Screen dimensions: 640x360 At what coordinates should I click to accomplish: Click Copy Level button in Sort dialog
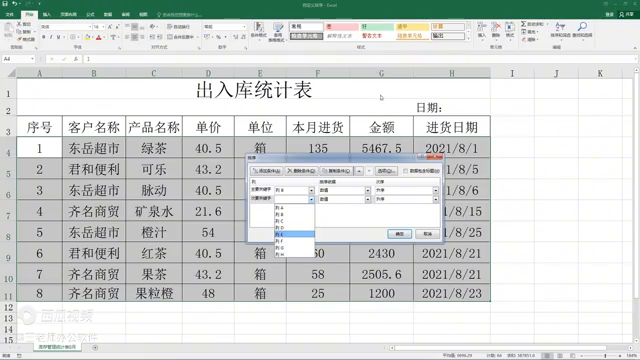336,171
